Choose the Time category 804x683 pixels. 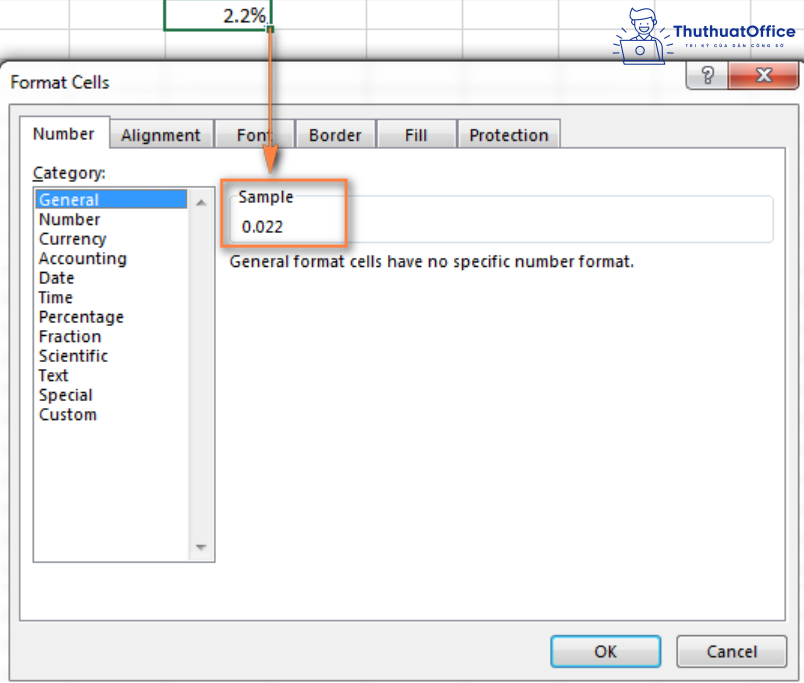coord(55,297)
